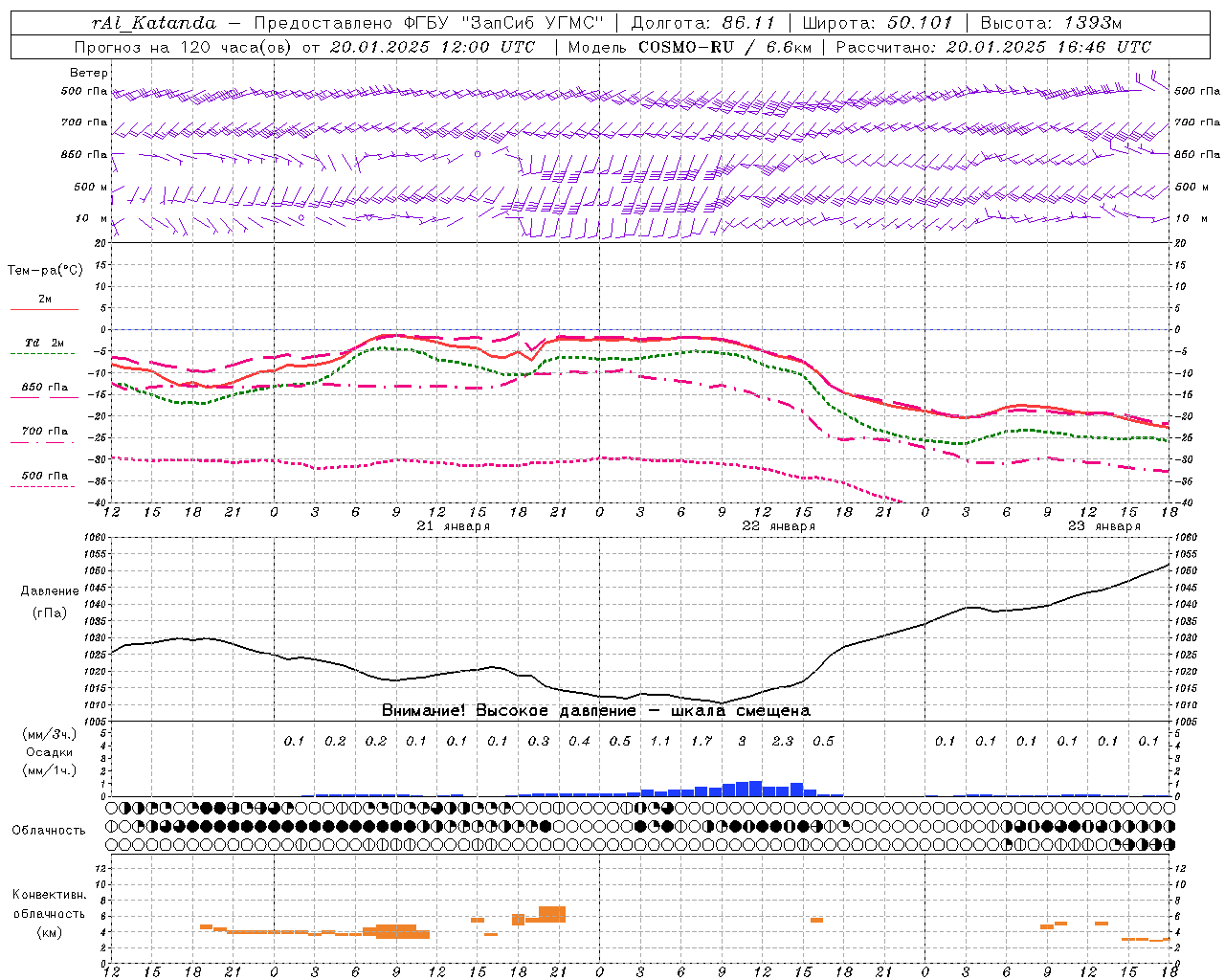Select the Долгота 86.11 header field

703,23
